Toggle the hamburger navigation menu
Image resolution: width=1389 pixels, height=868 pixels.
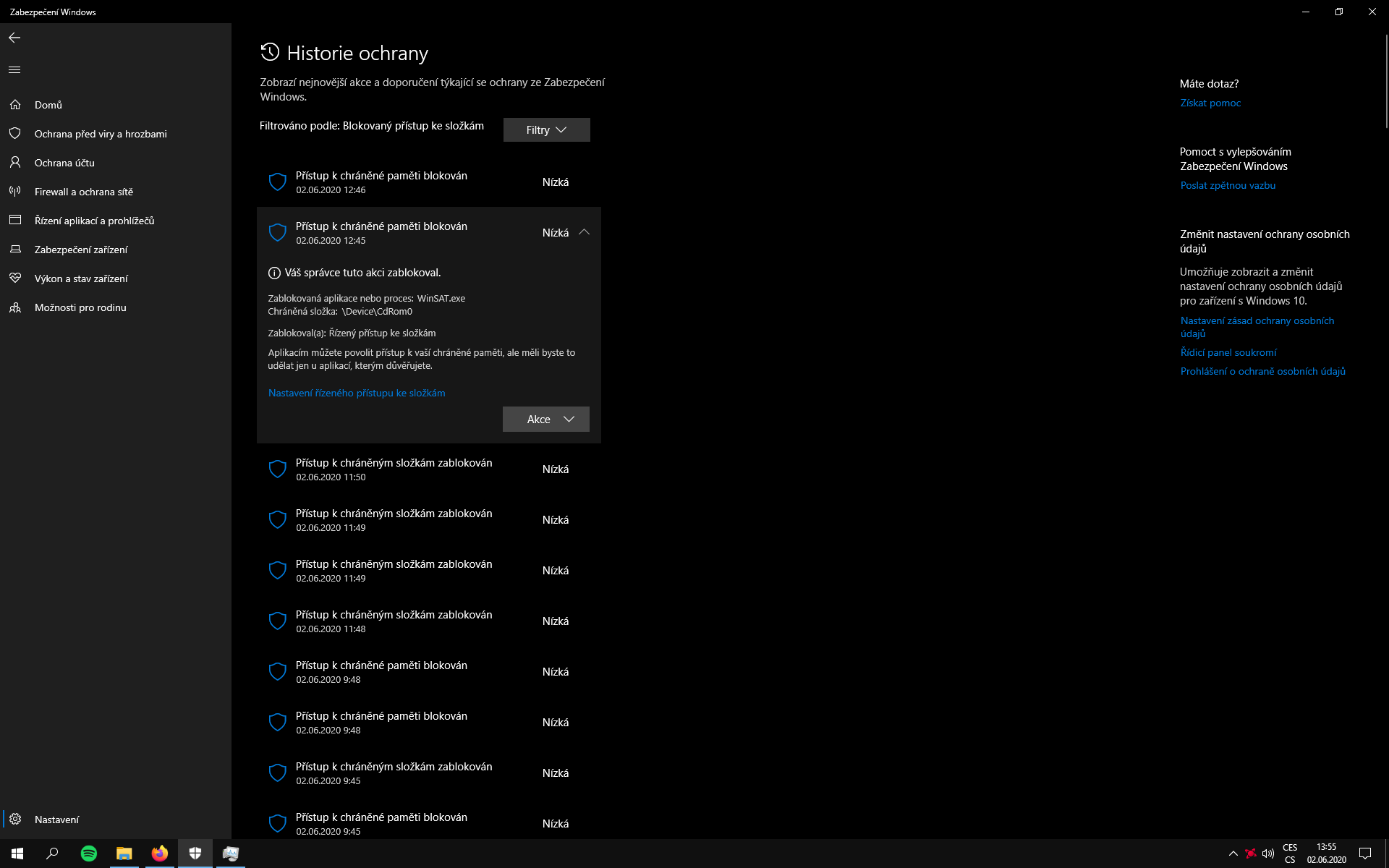click(14, 70)
